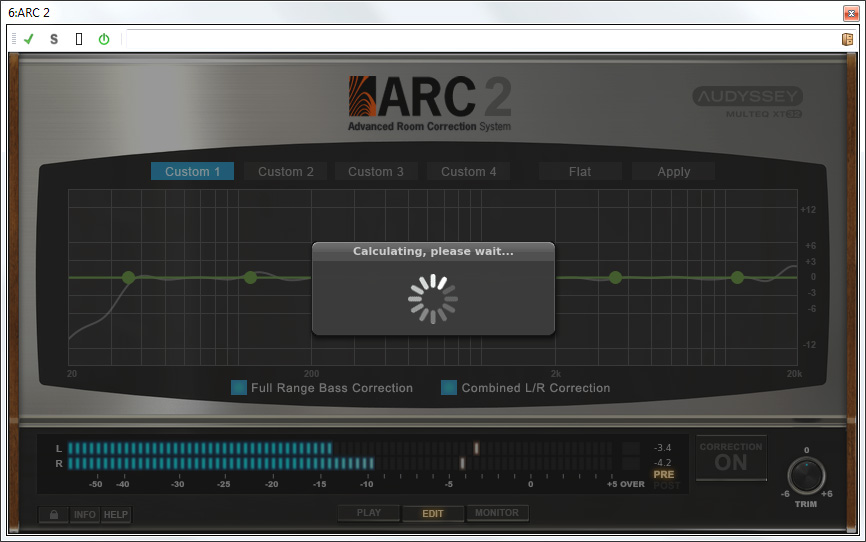Viewport: 866px width, 542px height.
Task: Select the Custom 1 preset tab
Action: click(x=193, y=171)
